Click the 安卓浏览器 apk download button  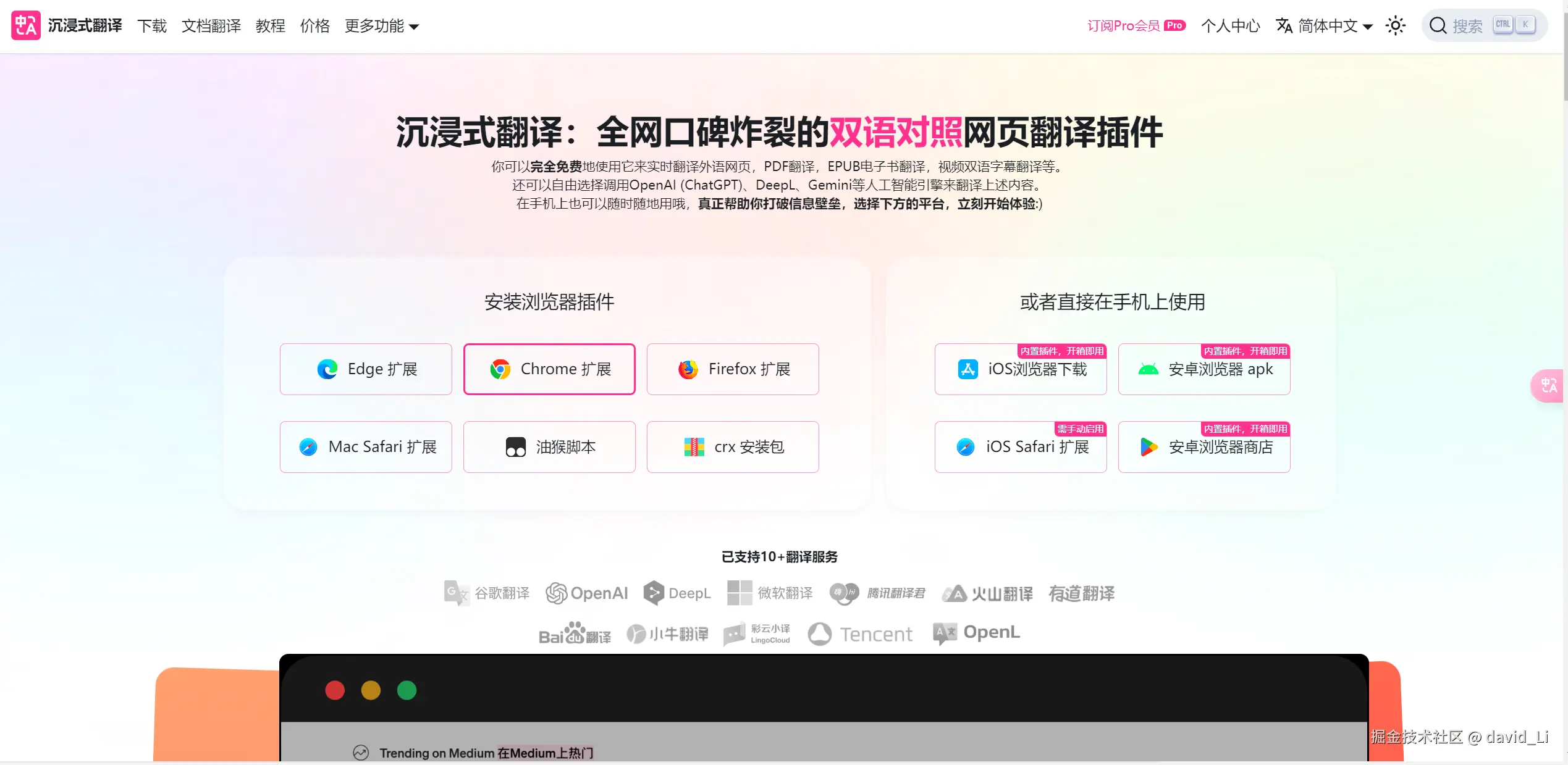[x=1204, y=369]
